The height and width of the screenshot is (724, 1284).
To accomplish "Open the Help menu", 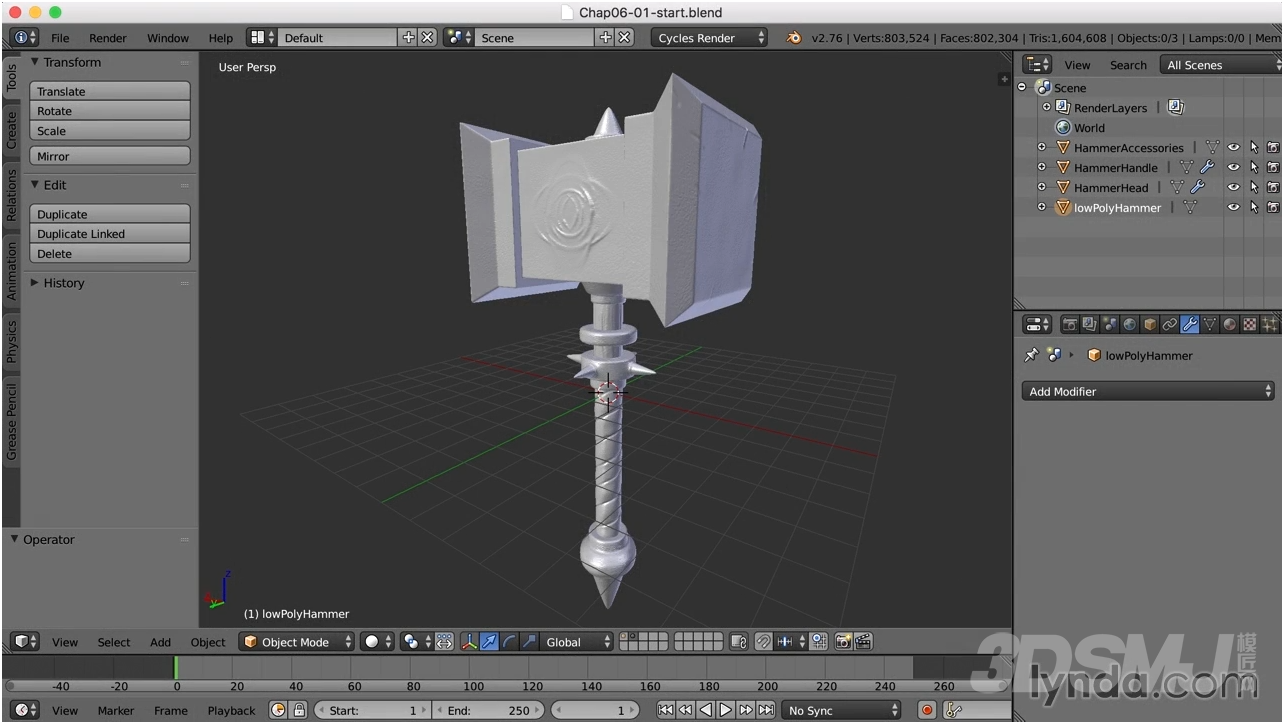I will 221,38.
